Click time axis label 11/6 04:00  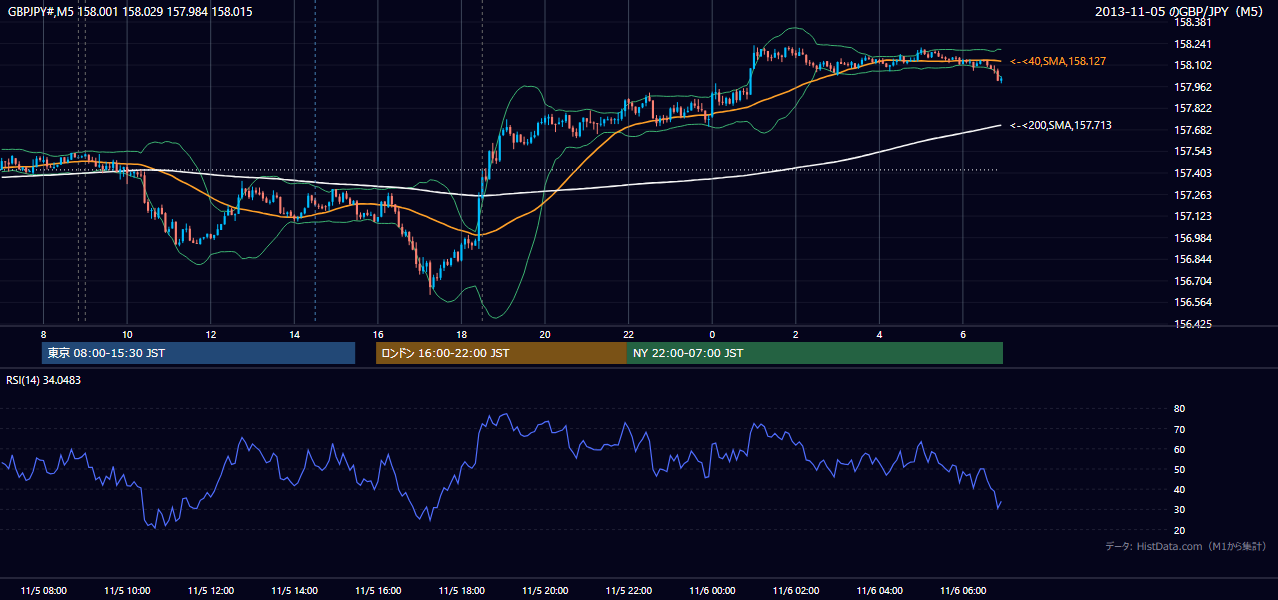[x=879, y=590]
